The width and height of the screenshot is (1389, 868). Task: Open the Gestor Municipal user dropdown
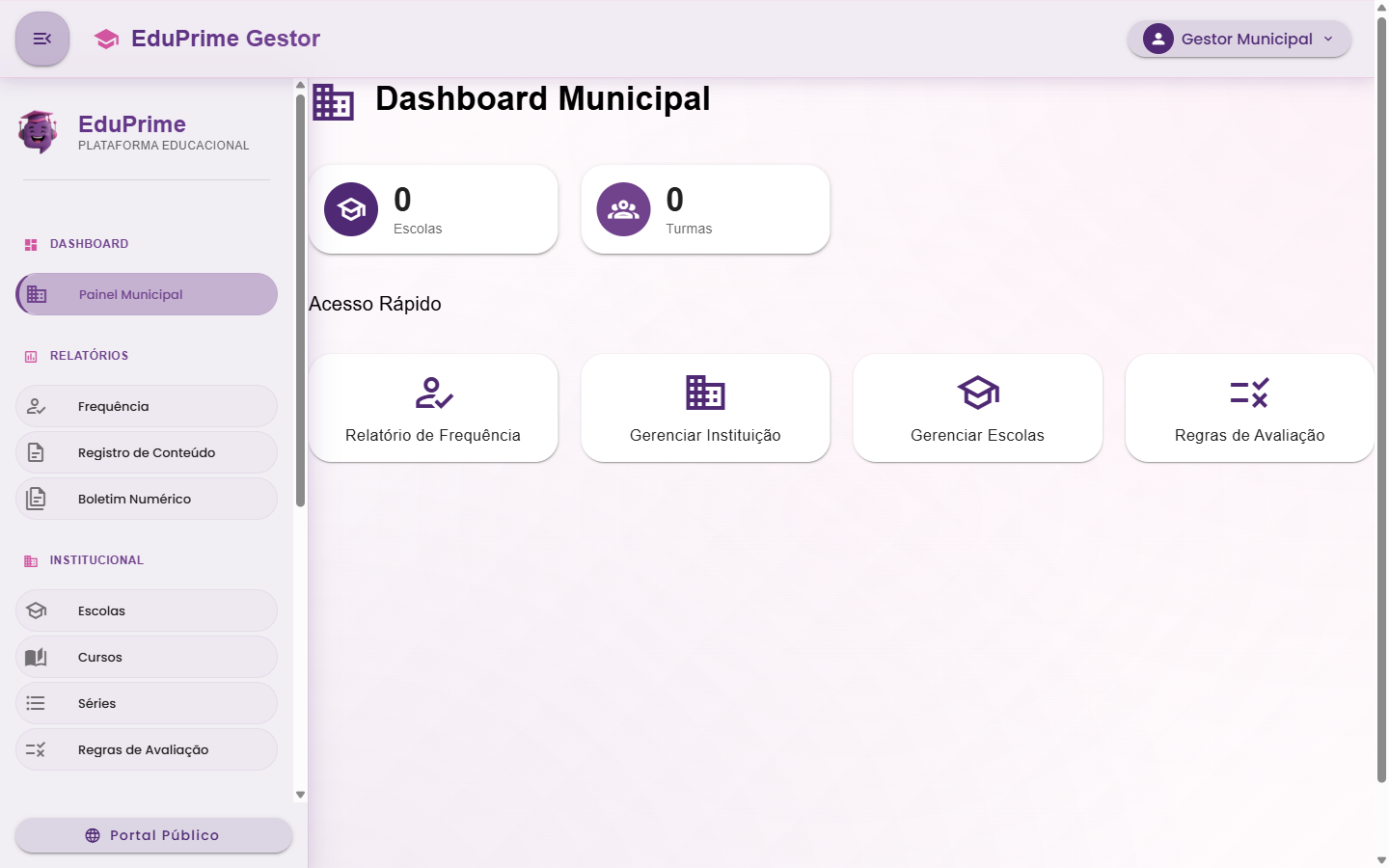tap(1239, 39)
